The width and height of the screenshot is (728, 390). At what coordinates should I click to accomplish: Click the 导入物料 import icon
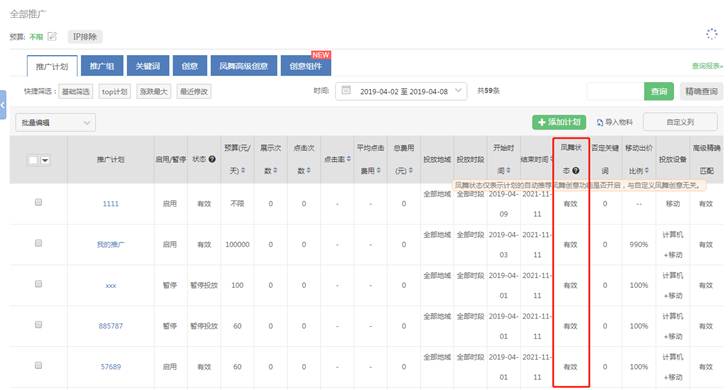click(600, 123)
